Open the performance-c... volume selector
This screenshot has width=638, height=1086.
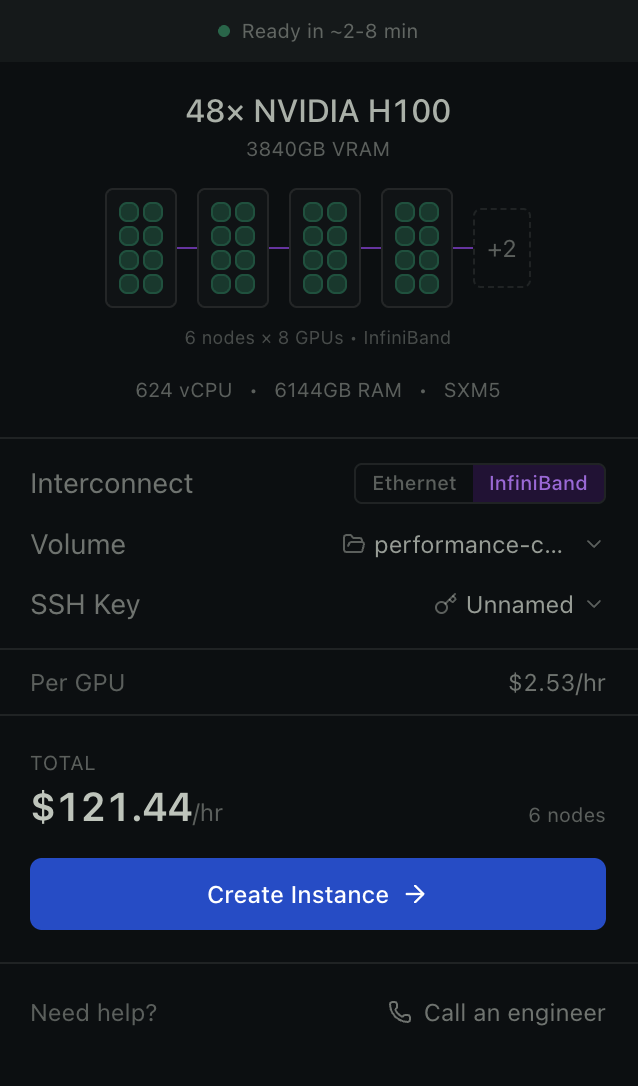[468, 545]
